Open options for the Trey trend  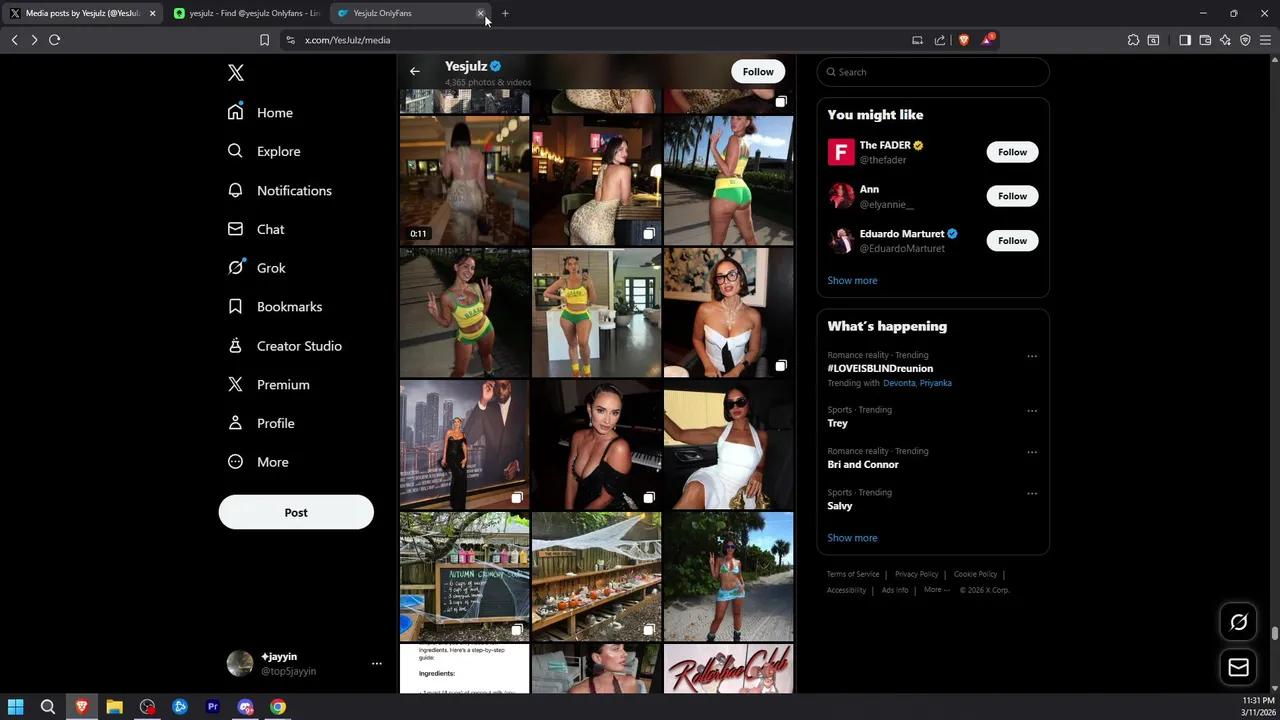1032,411
